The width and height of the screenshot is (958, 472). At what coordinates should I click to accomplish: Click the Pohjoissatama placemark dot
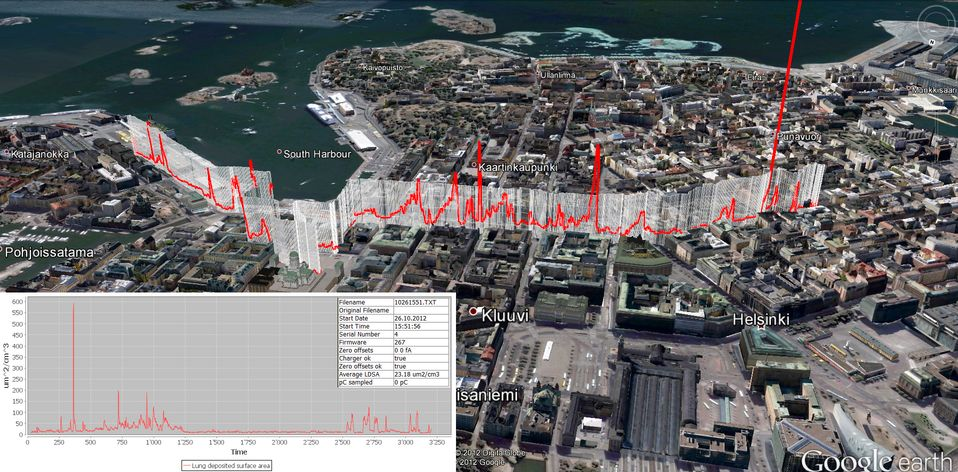(x=1, y=250)
